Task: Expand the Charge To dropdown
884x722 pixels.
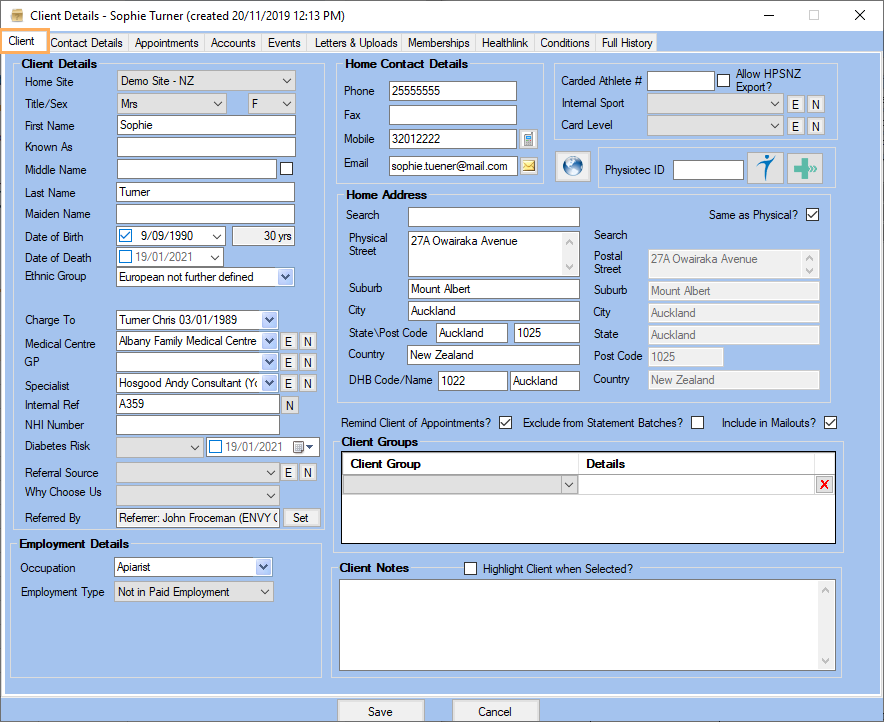Action: [269, 320]
